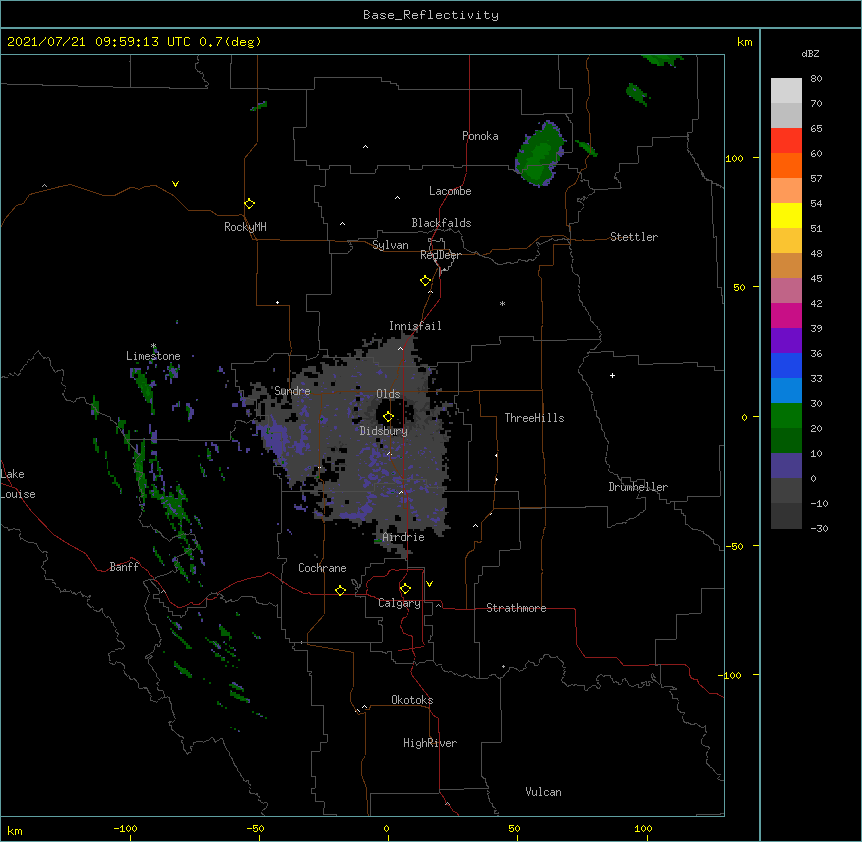The image size is (862, 842).
Task: Pick the pink 42-45 dBZ swatch
Action: click(x=786, y=291)
